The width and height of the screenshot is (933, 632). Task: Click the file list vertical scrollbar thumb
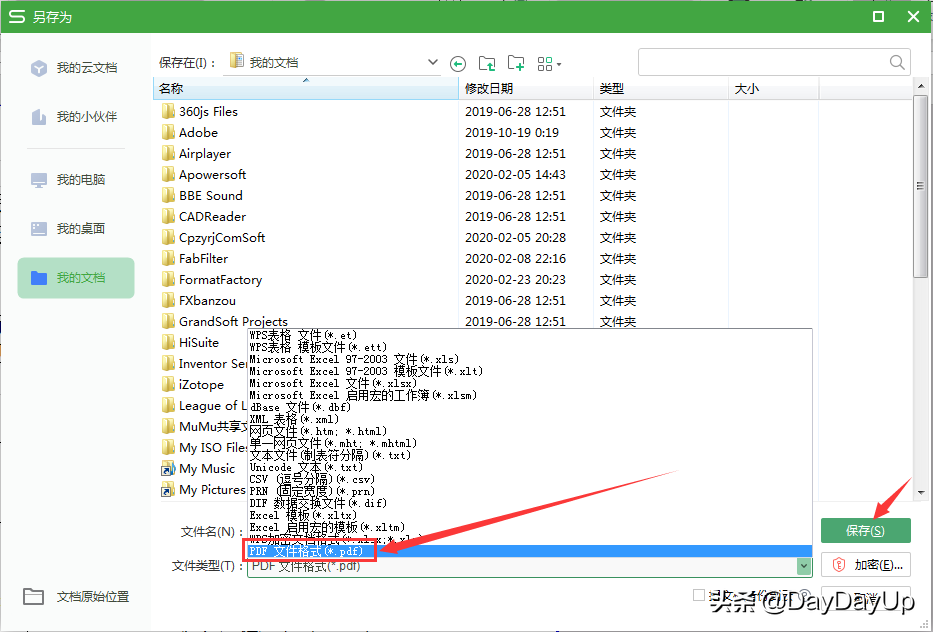(x=921, y=186)
